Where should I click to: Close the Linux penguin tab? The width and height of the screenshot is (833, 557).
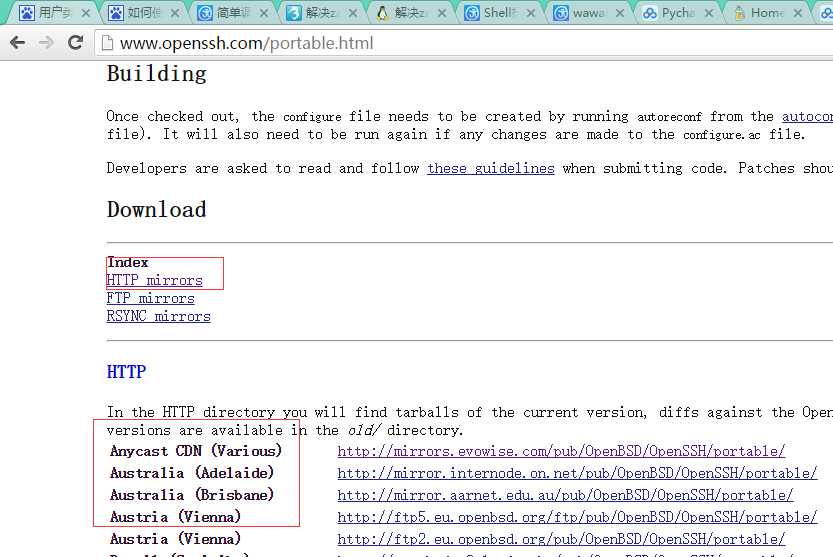tap(442, 13)
